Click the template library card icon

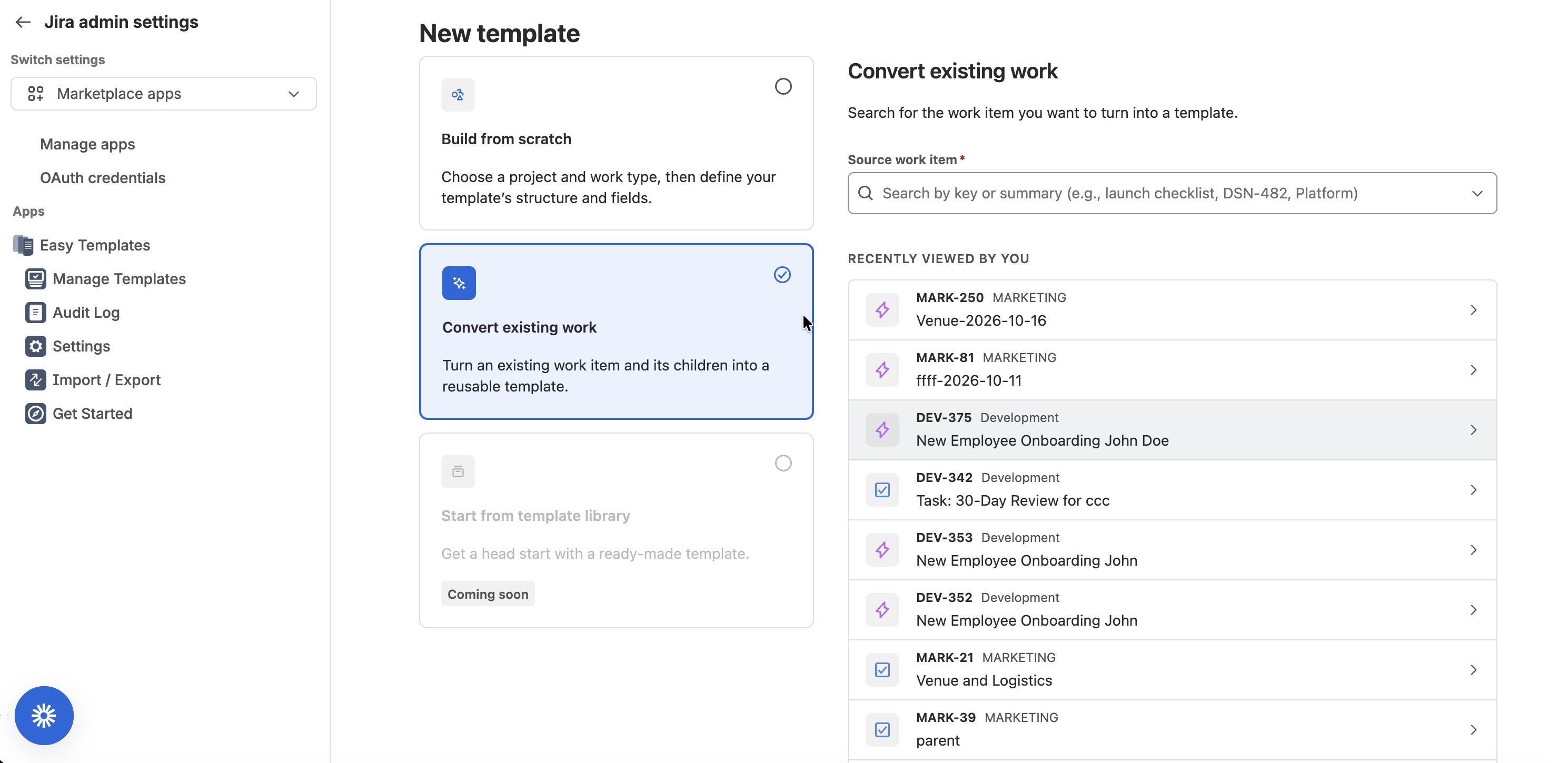pos(458,471)
